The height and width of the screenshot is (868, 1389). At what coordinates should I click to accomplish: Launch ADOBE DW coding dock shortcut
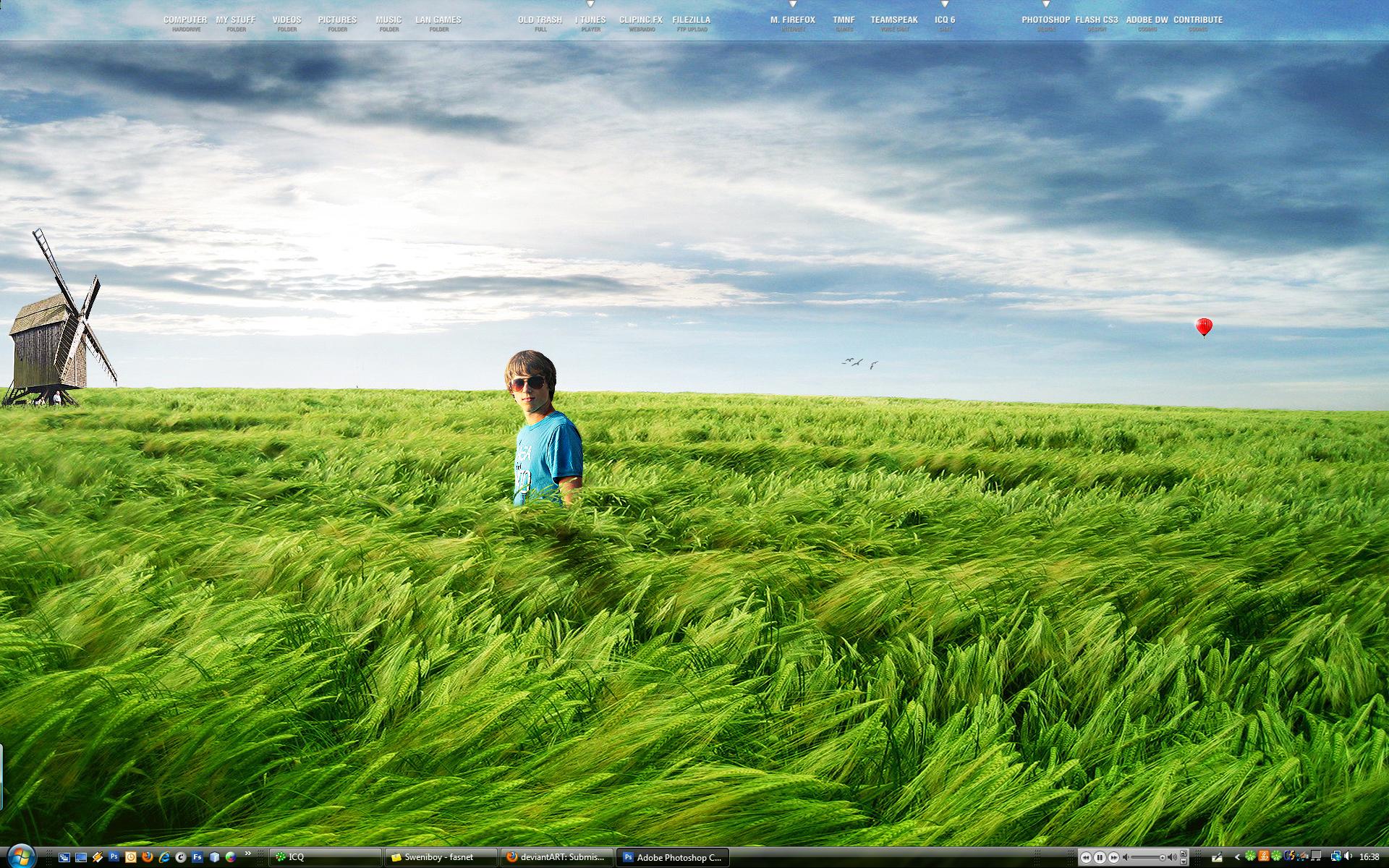tap(1147, 23)
